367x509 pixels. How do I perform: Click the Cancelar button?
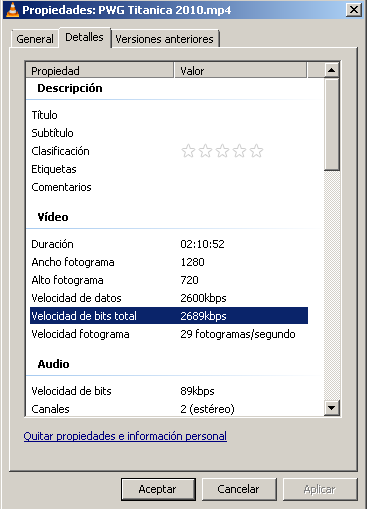click(x=239, y=489)
